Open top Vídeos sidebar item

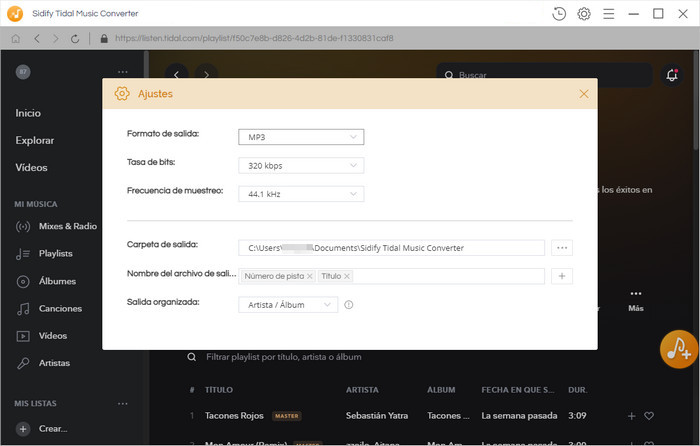[31, 167]
